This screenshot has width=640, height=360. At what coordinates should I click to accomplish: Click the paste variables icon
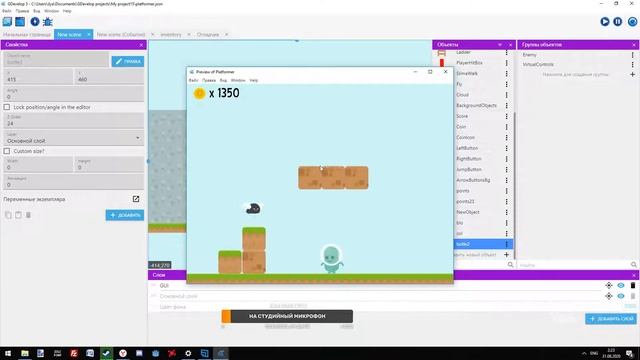[18, 215]
